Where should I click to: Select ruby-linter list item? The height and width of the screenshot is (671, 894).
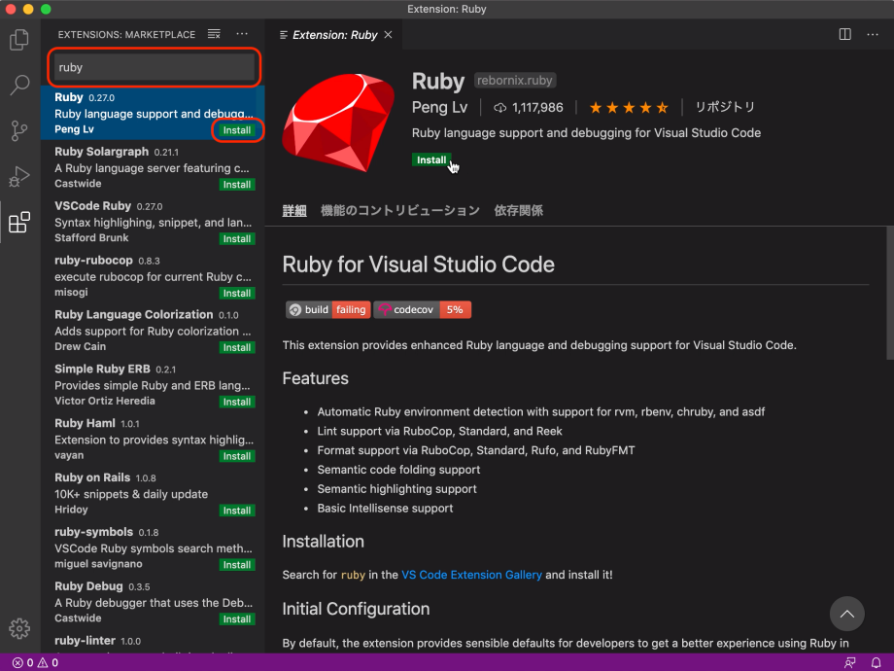(x=153, y=641)
